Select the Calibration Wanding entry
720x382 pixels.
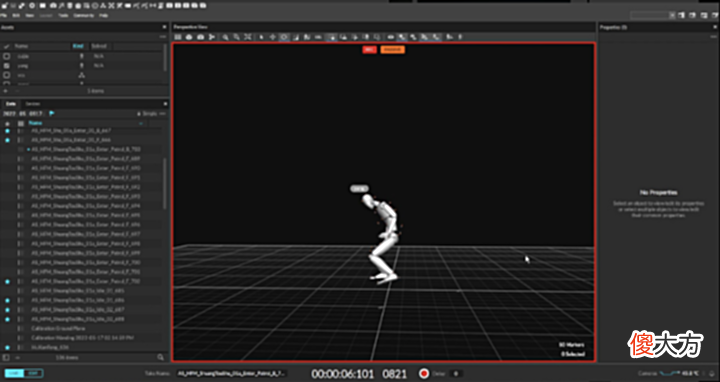coord(84,338)
